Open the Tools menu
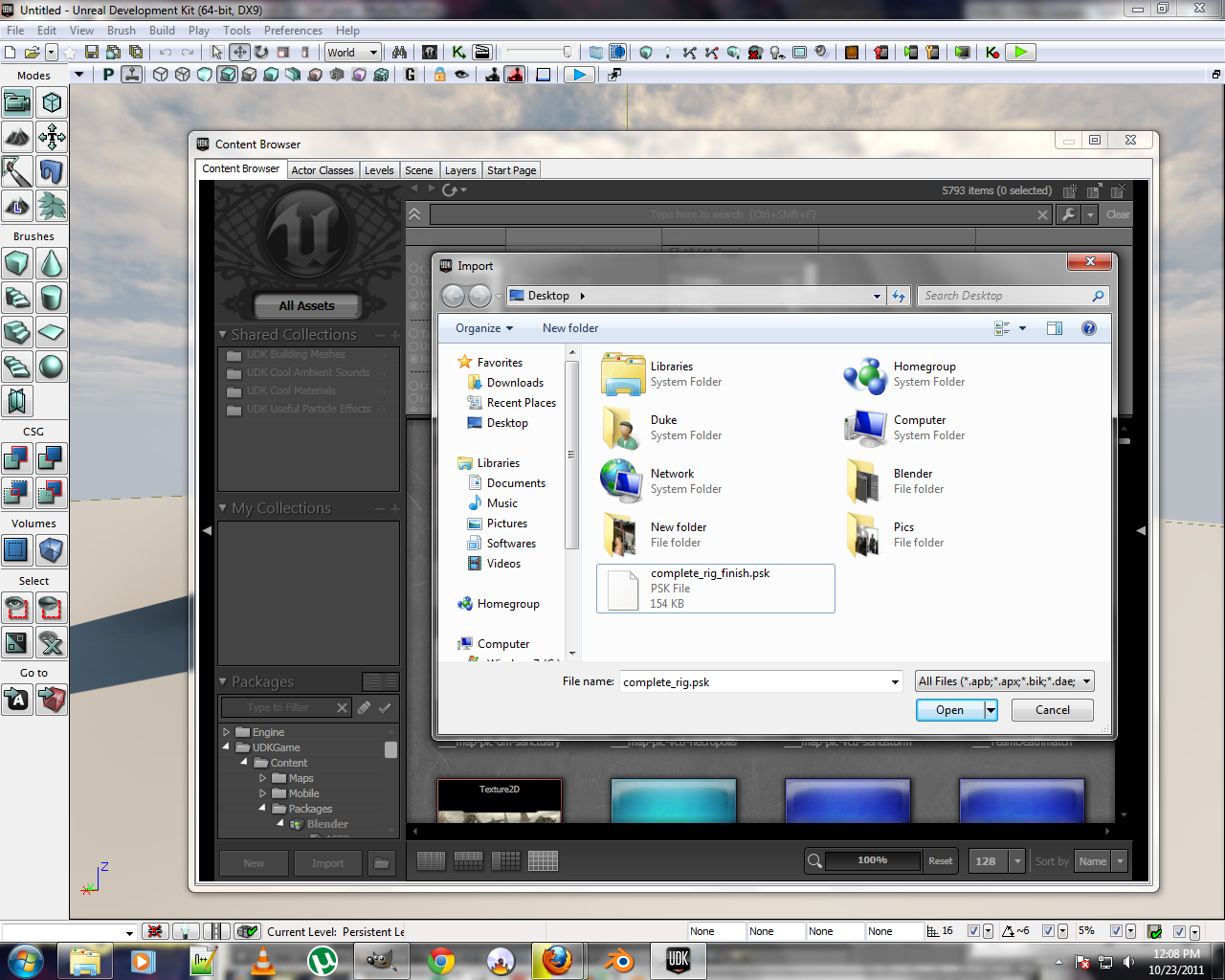 pos(236,31)
